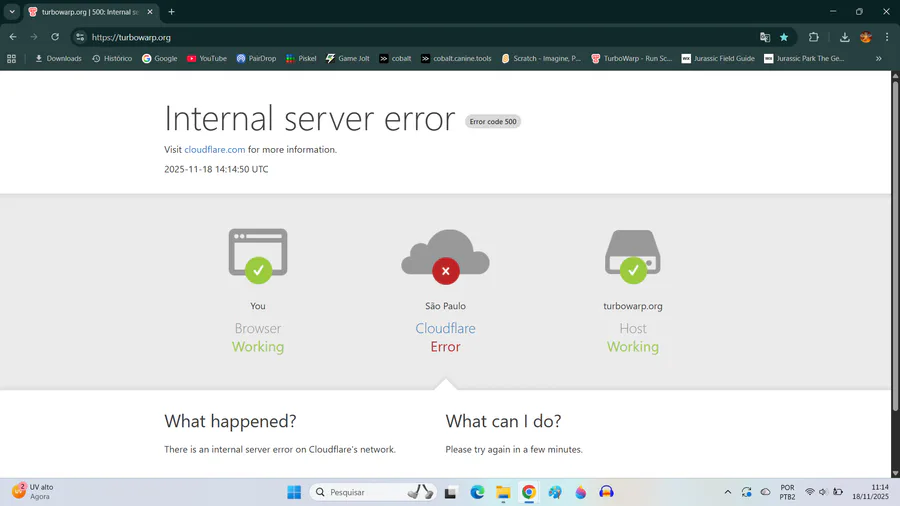900x506 pixels.
Task: Launch Microsoft Edge from taskbar
Action: click(x=477, y=492)
